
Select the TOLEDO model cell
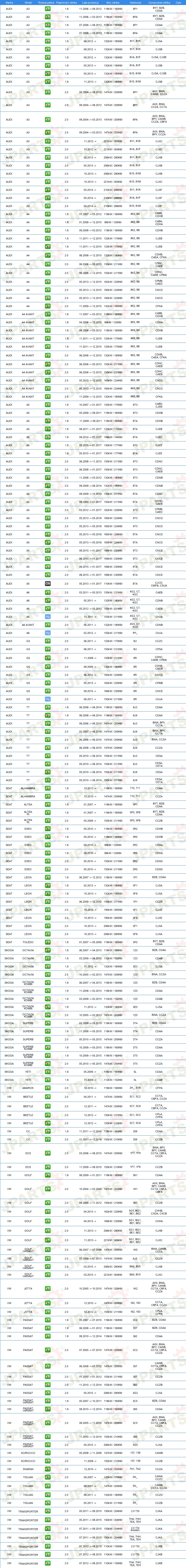[28, 942]
